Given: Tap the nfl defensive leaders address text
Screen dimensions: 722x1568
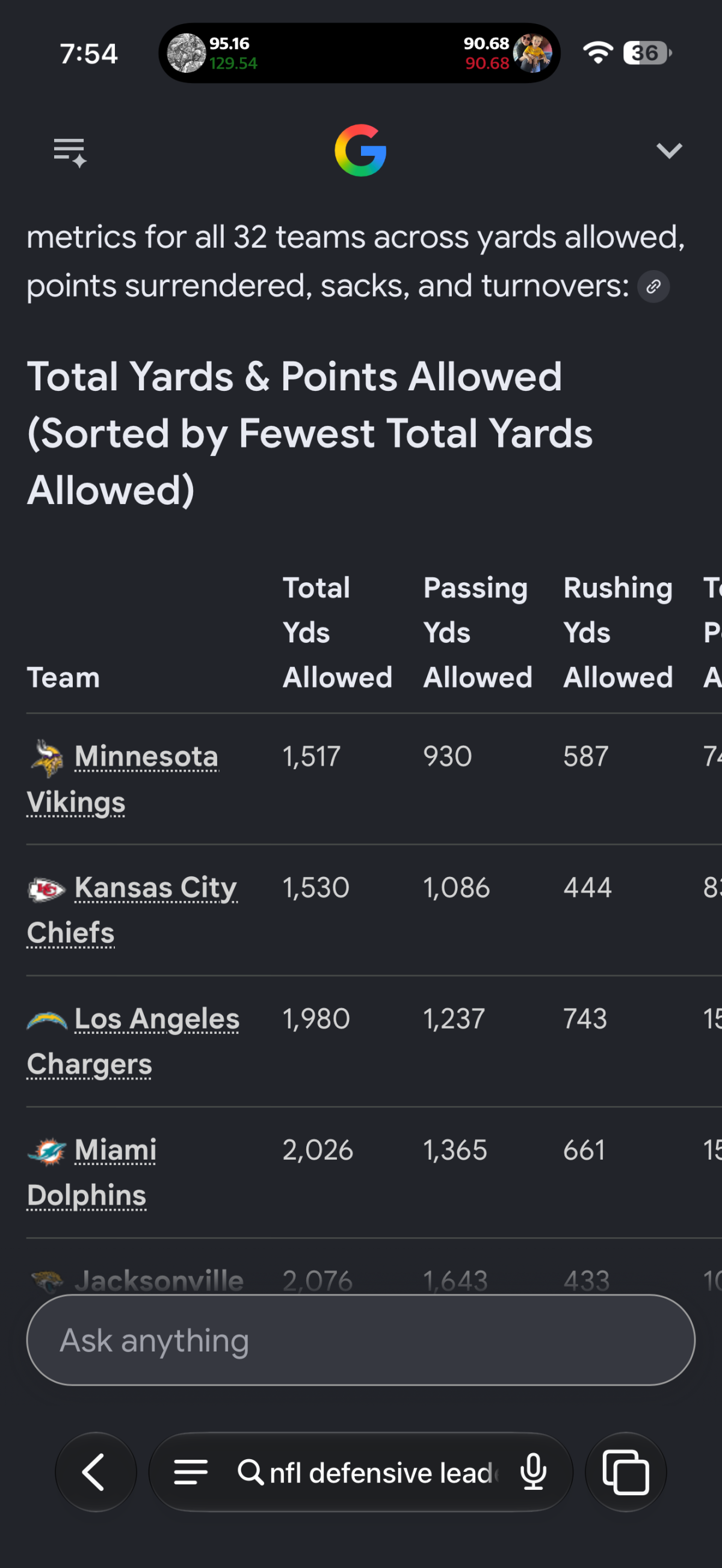Looking at the screenshot, I should pos(383,1473).
